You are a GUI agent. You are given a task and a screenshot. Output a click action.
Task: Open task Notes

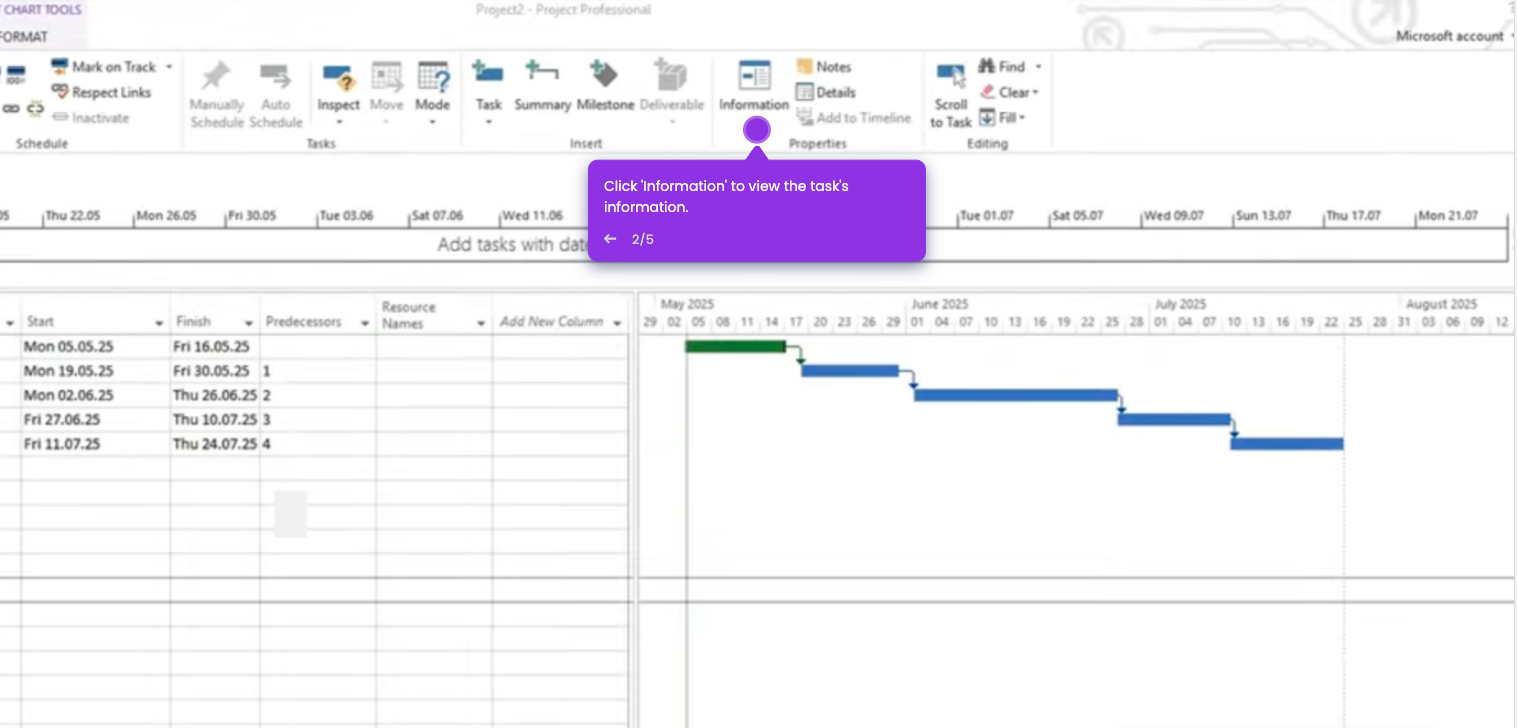coord(824,66)
